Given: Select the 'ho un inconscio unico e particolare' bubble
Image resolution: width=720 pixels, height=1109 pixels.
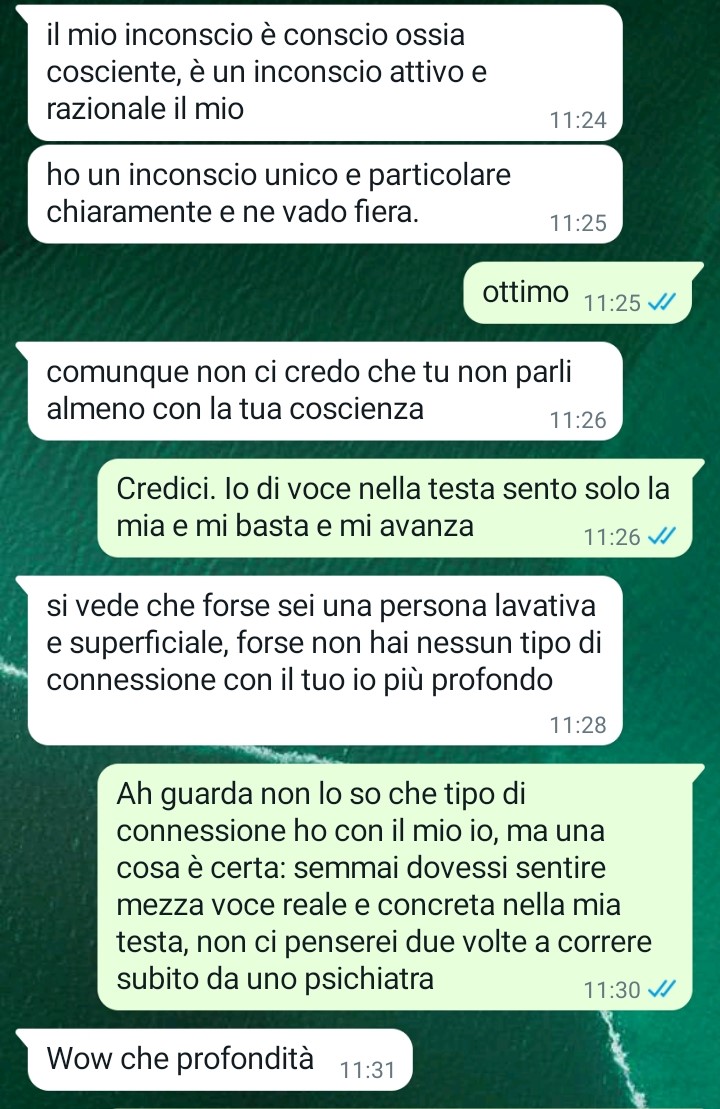Looking at the screenshot, I should [325, 194].
